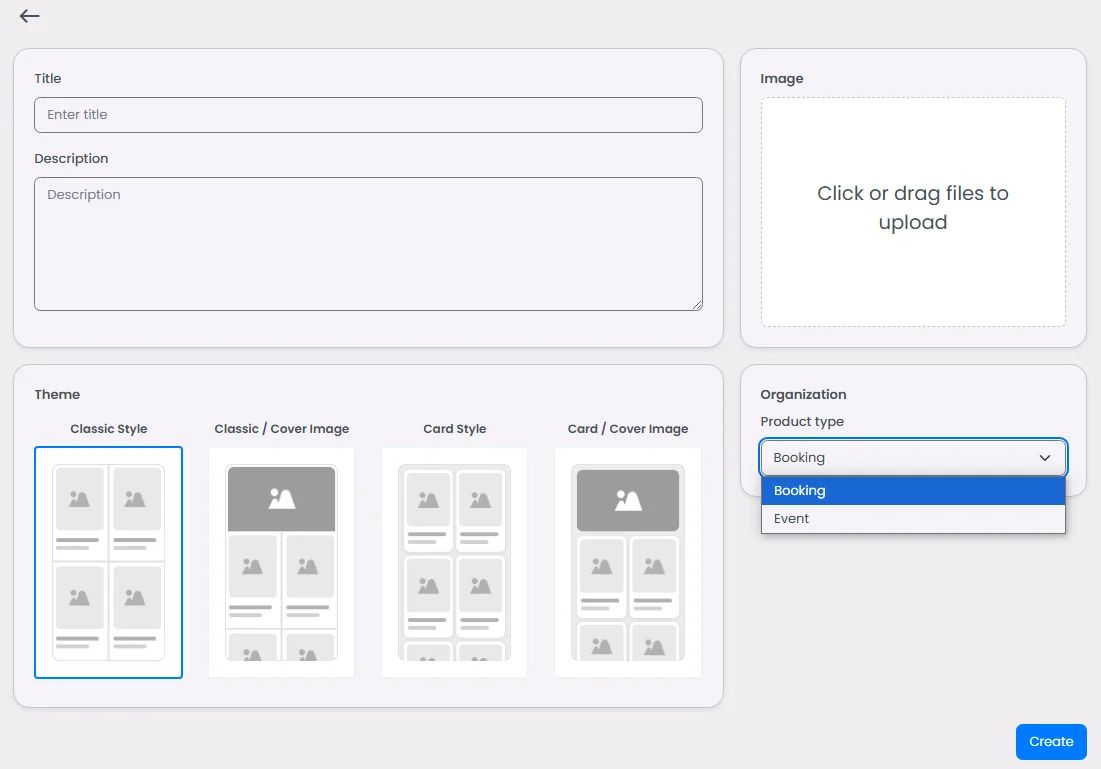1101x769 pixels.
Task: Select the Classic Style theme thumbnail
Action: pos(109,563)
